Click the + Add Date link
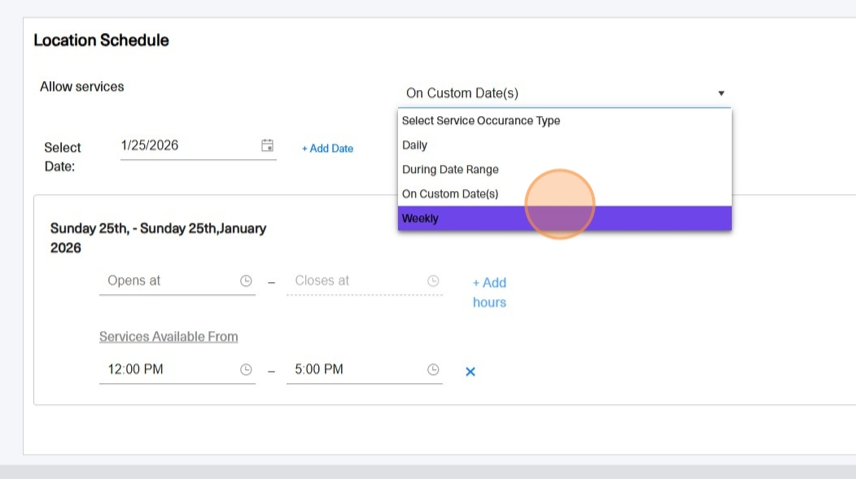The image size is (856, 479). point(328,149)
